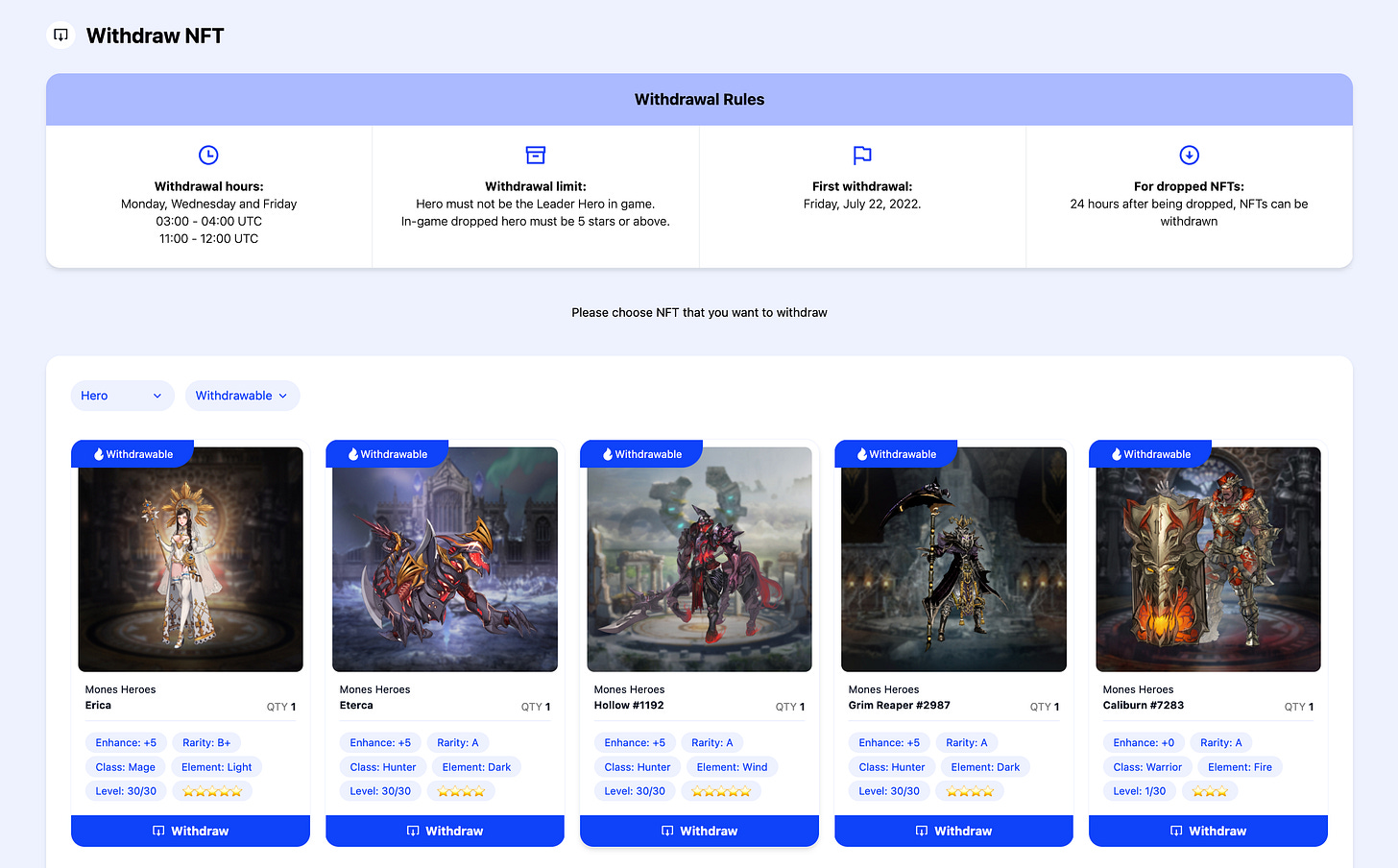Click the 'Class: Hunter' tag on Hollow #1192
1398x868 pixels.
coord(638,767)
